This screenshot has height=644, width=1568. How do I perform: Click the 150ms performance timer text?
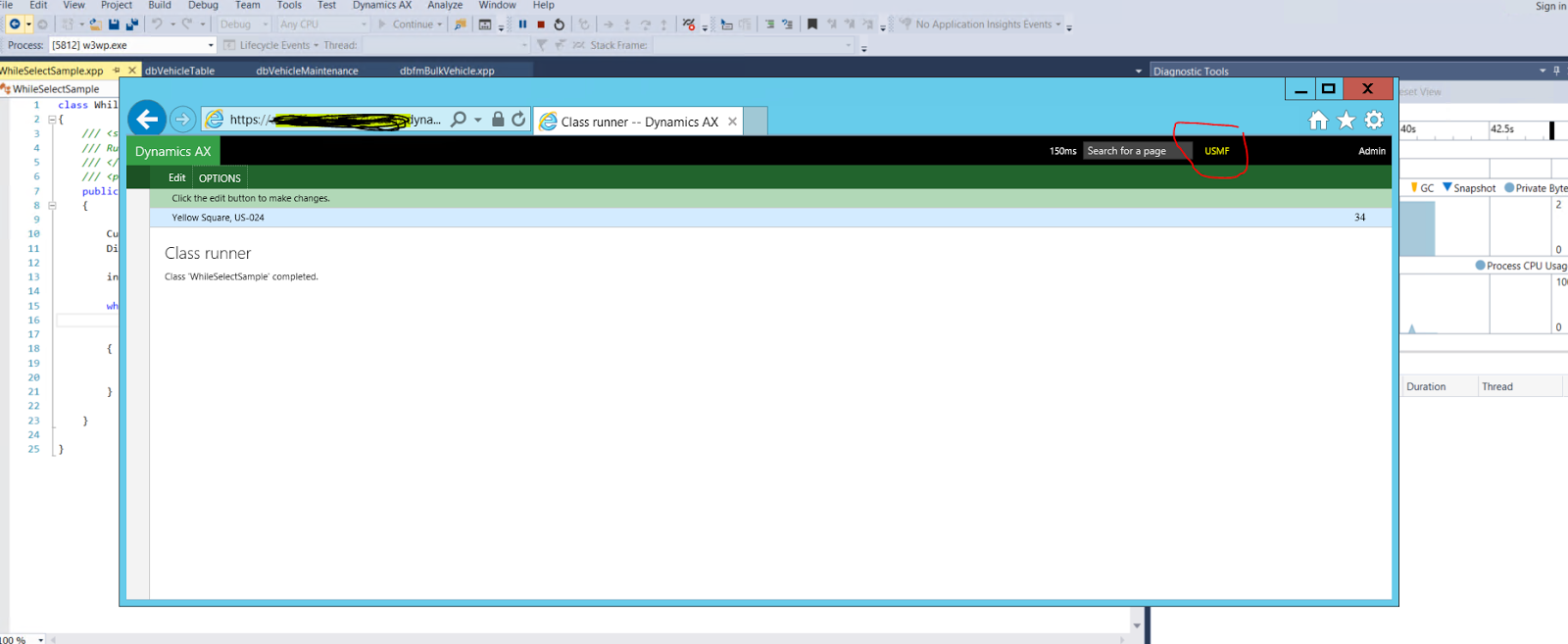1062,151
